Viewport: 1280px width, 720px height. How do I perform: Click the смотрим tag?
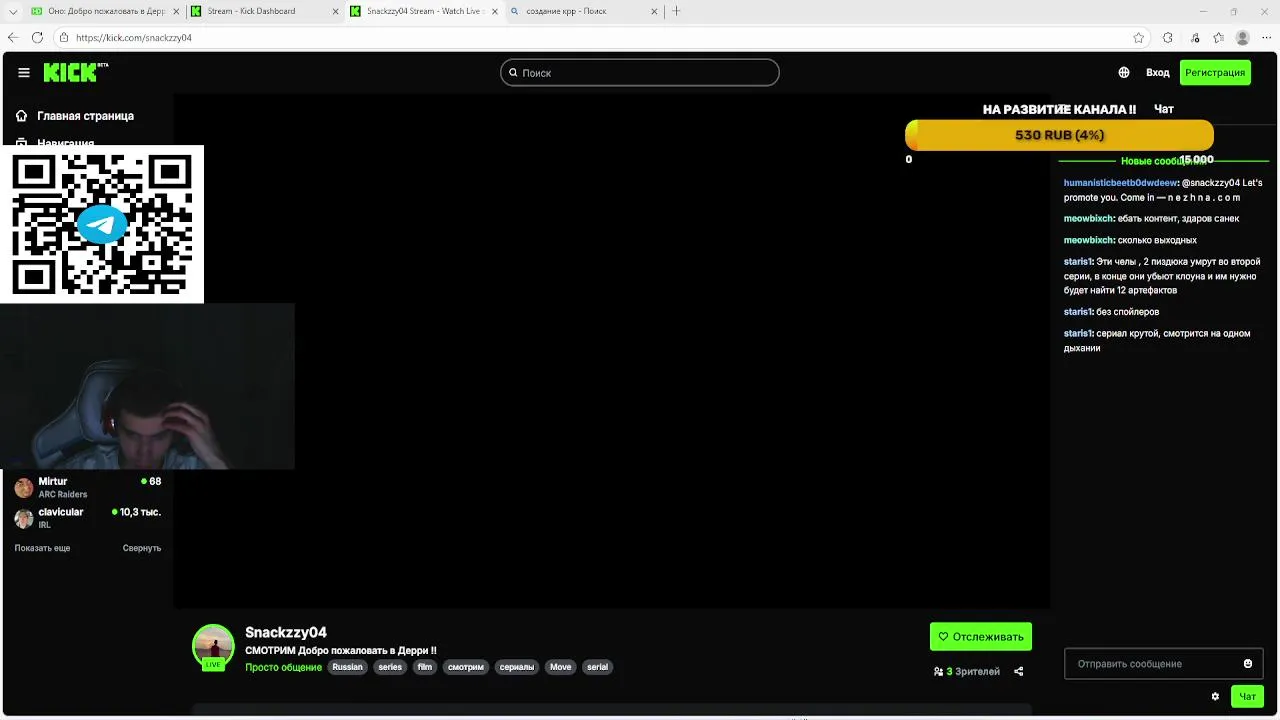click(466, 667)
